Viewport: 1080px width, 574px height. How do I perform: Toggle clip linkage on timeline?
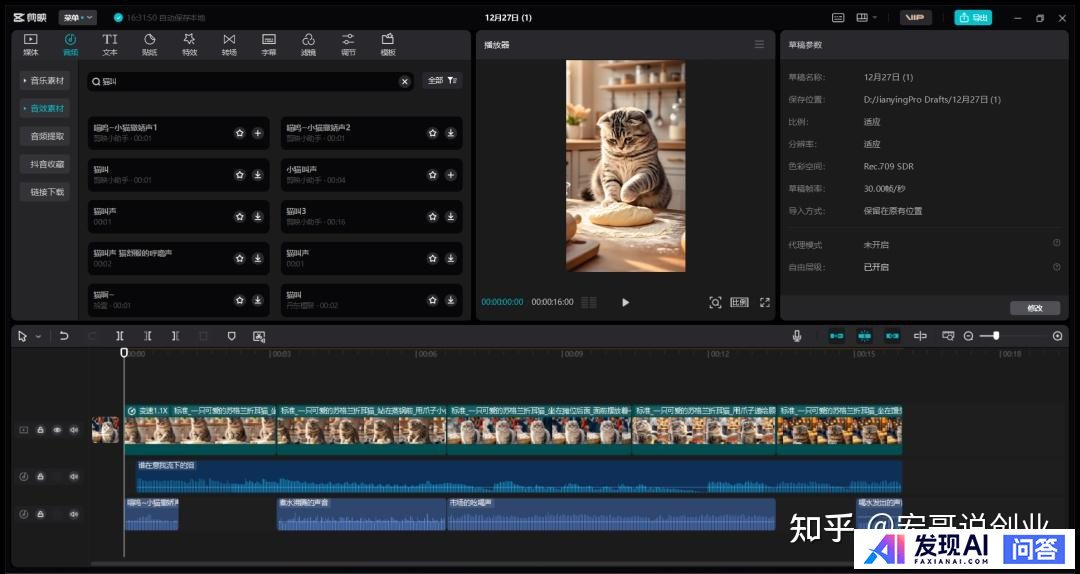[893, 336]
